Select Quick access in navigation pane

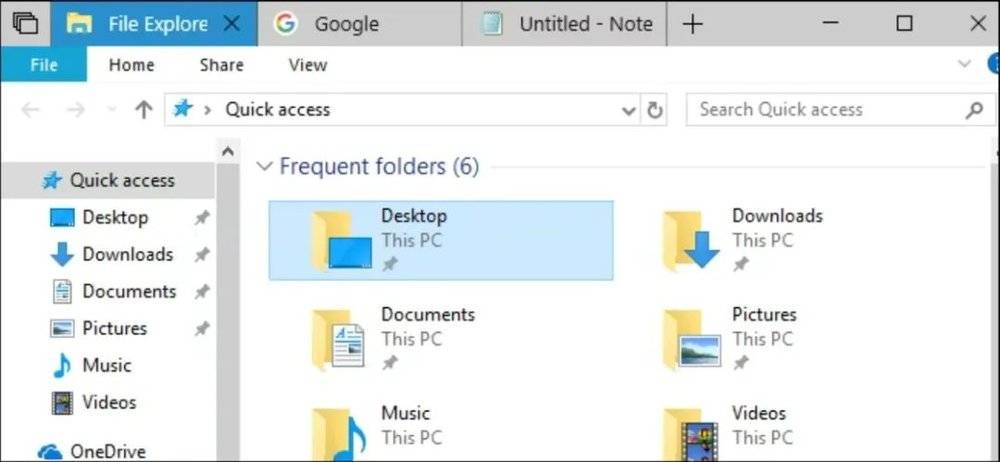(108, 181)
